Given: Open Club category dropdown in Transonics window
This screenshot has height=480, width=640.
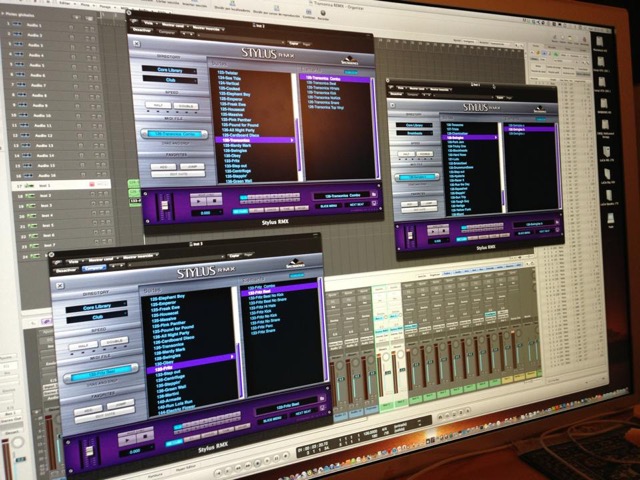Looking at the screenshot, I should 170,80.
